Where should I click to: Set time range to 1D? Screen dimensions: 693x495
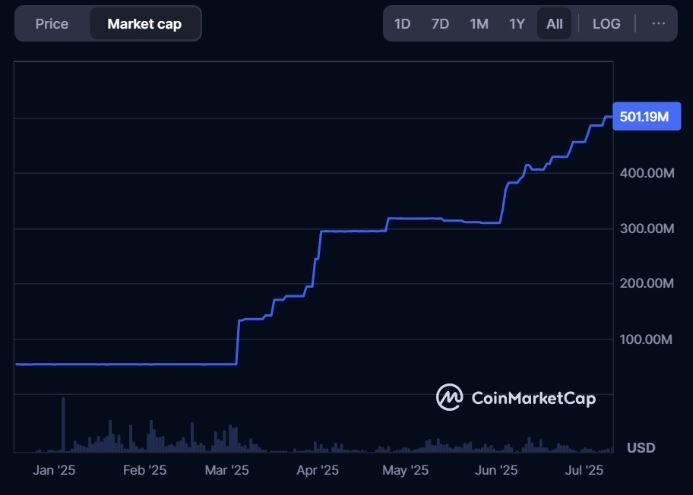coord(402,23)
